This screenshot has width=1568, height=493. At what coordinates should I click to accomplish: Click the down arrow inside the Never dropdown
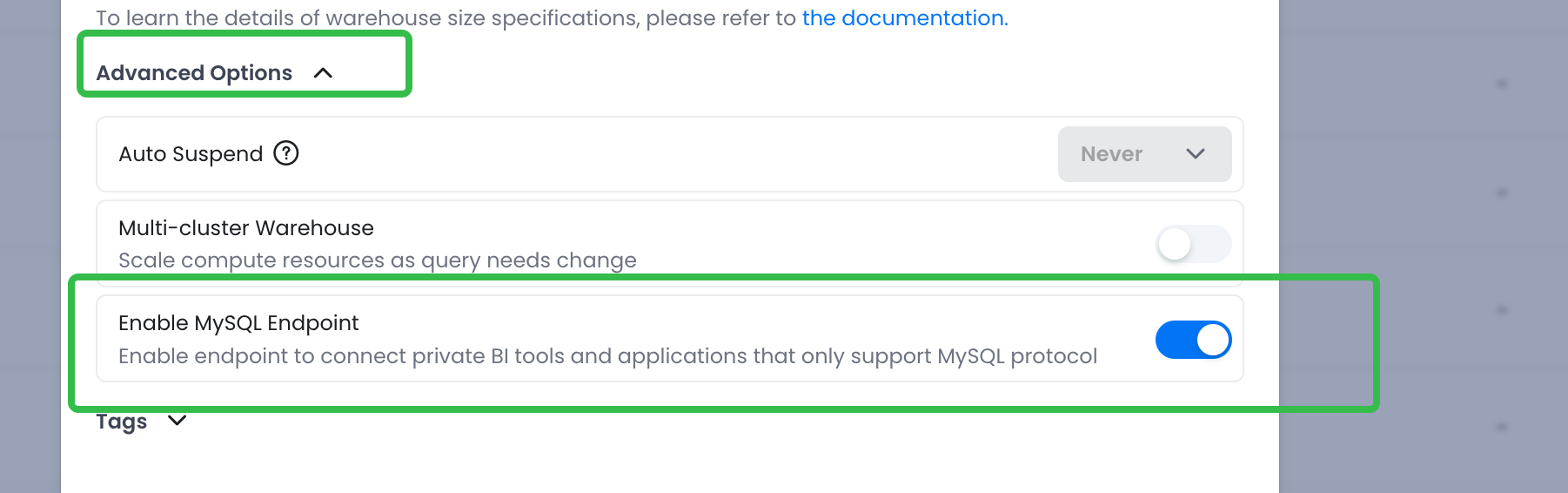1196,154
